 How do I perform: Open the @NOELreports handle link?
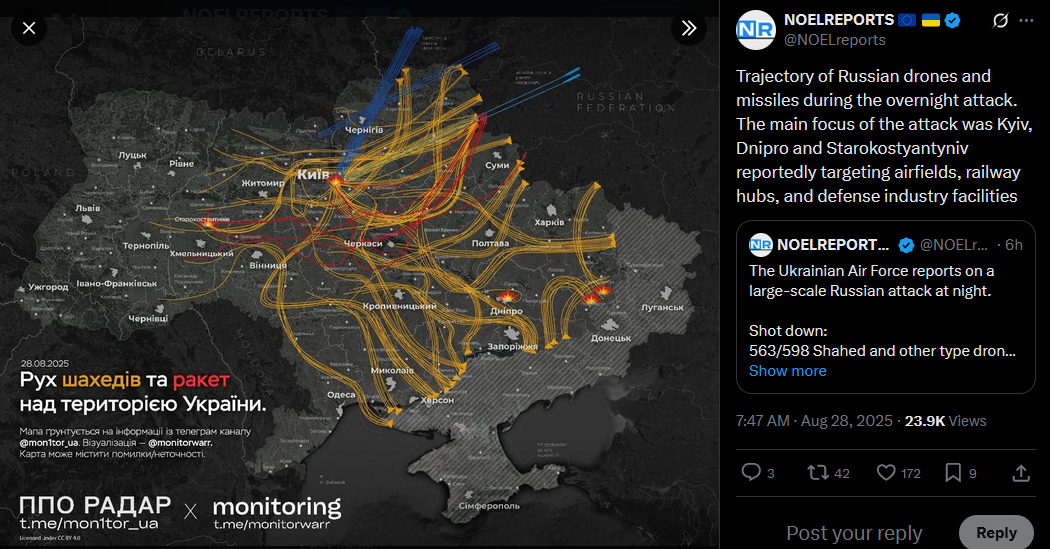tap(834, 40)
